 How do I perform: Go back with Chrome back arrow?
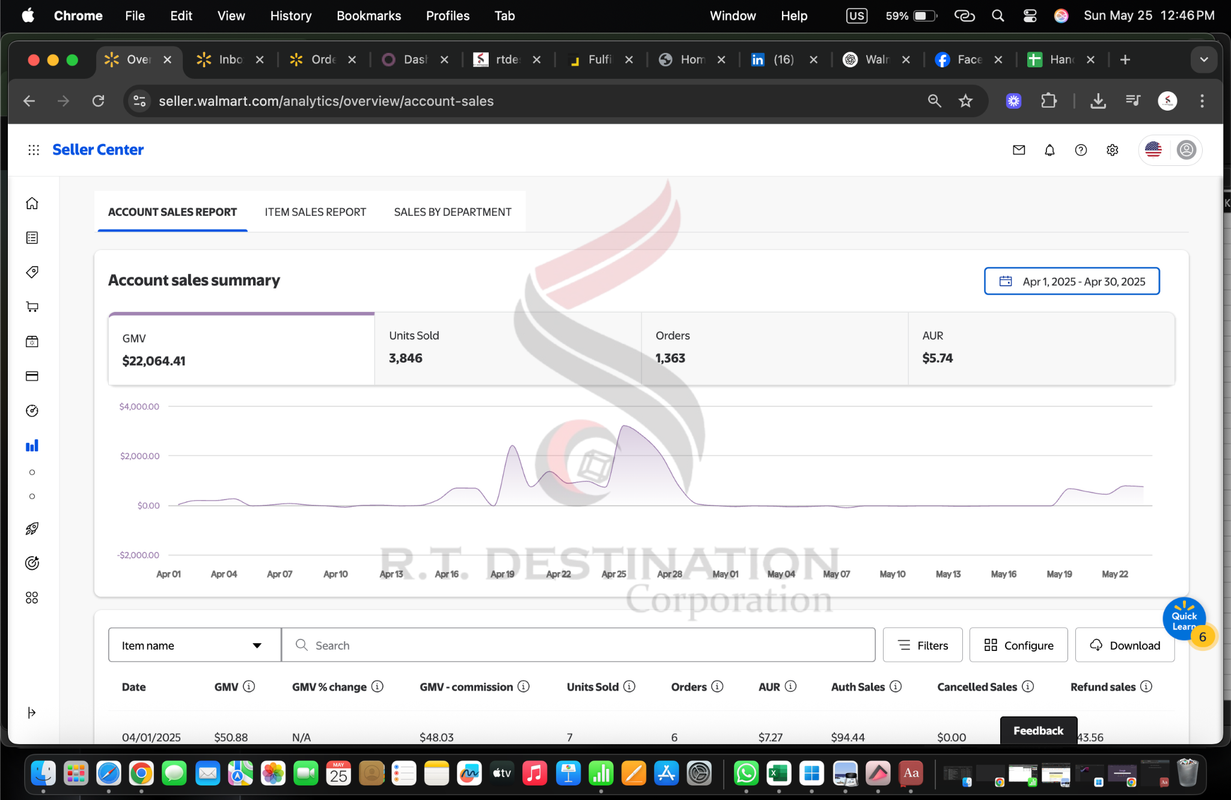click(29, 101)
